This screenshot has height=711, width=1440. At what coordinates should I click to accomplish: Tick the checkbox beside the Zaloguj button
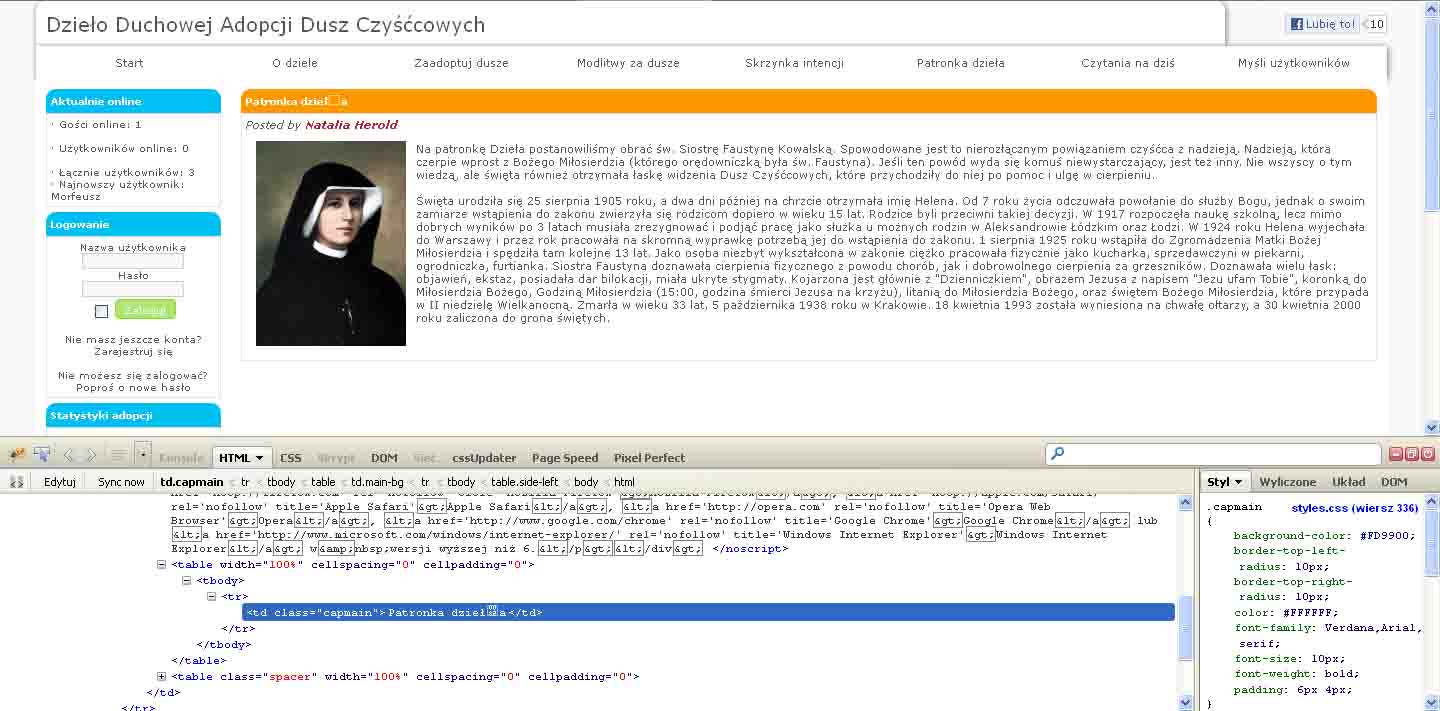tap(101, 312)
